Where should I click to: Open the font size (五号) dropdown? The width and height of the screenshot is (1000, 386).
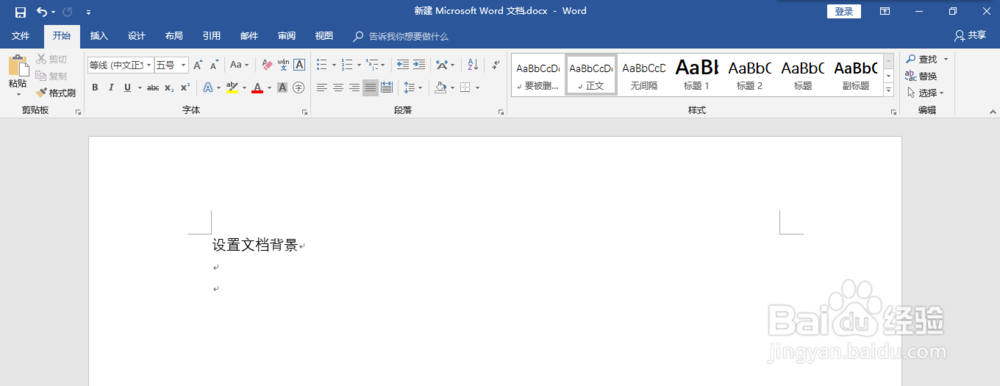(184, 64)
